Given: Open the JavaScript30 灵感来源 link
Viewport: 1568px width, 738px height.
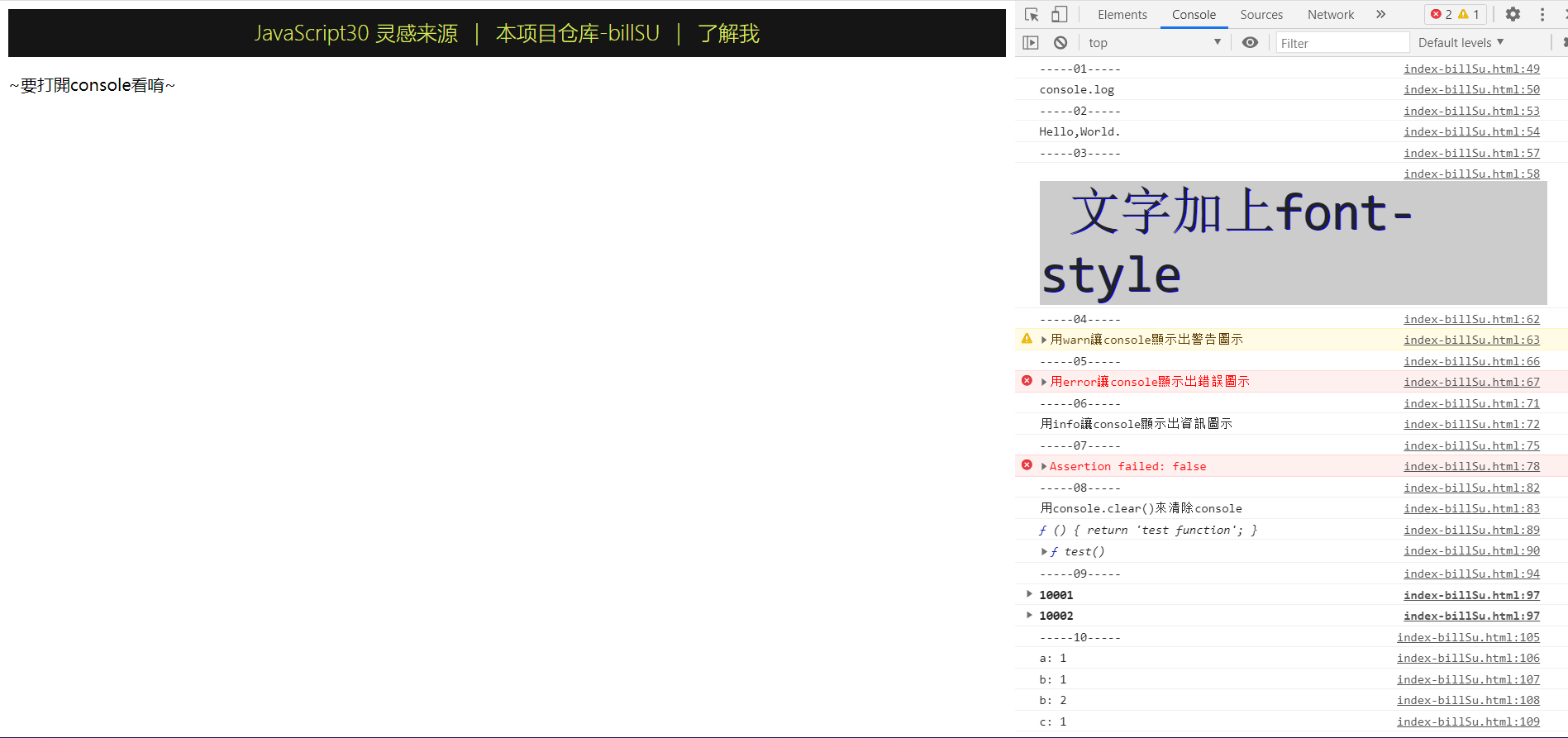Looking at the screenshot, I should 355,33.
